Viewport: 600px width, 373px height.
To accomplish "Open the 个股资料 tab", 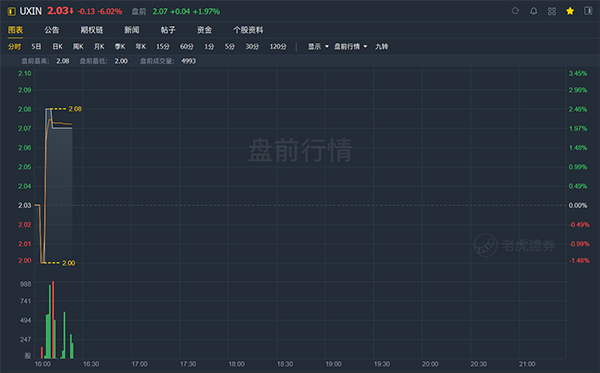I will [248, 30].
